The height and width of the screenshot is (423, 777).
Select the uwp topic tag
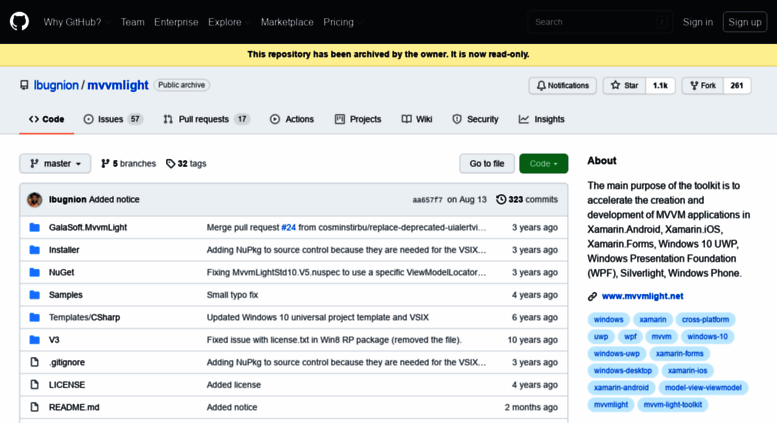tap(601, 337)
